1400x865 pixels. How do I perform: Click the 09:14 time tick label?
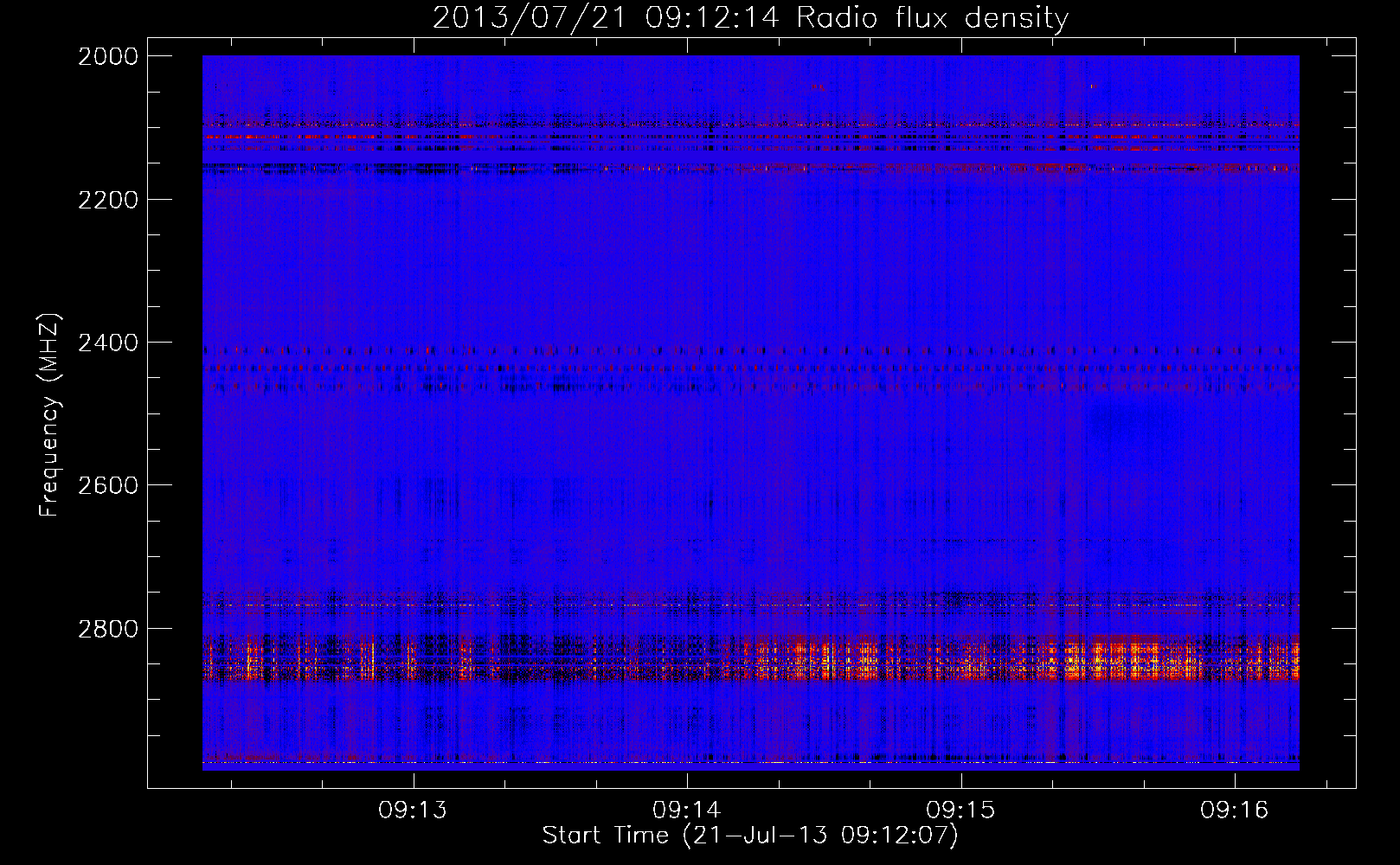click(x=687, y=810)
